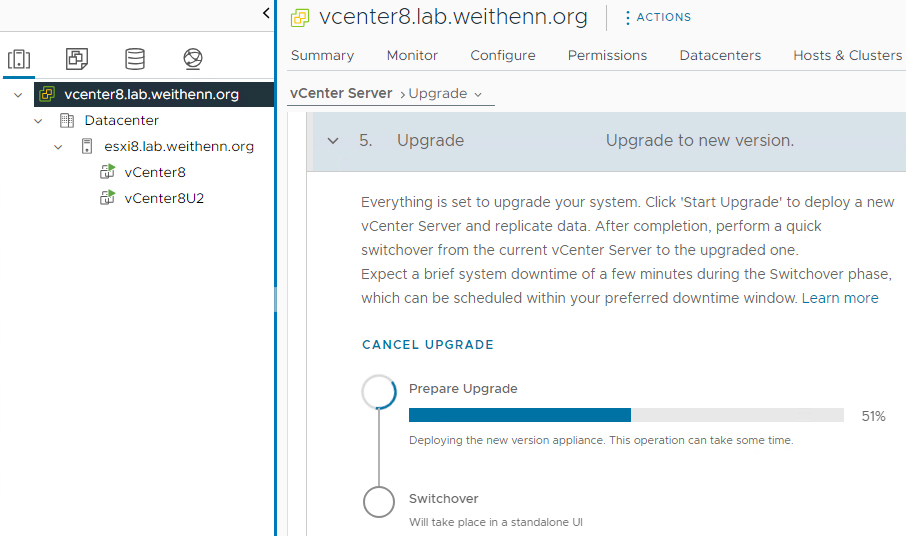The image size is (906, 536).
Task: Click the vCenter8U2 virtual machine icon
Action: pos(107,198)
